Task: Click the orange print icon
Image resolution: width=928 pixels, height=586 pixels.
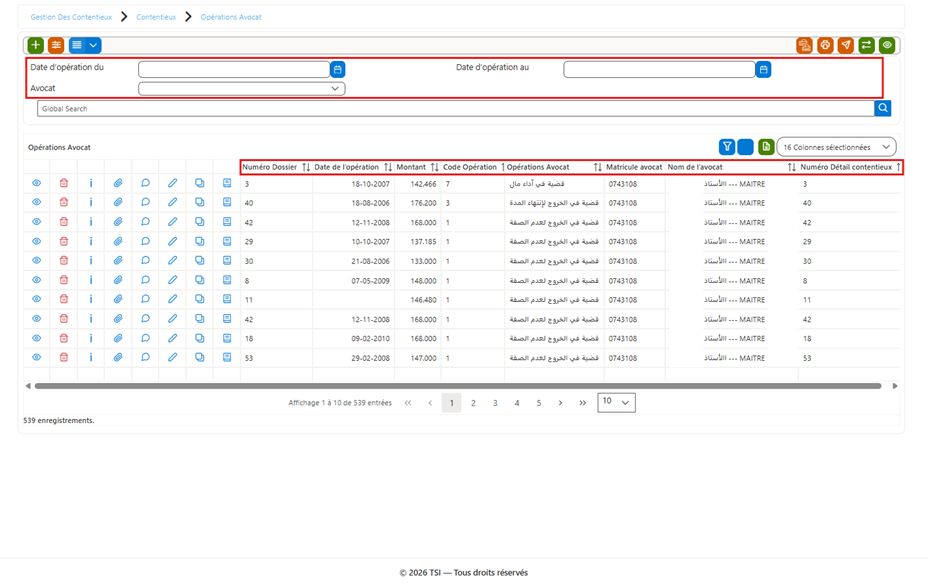Action: 825,45
